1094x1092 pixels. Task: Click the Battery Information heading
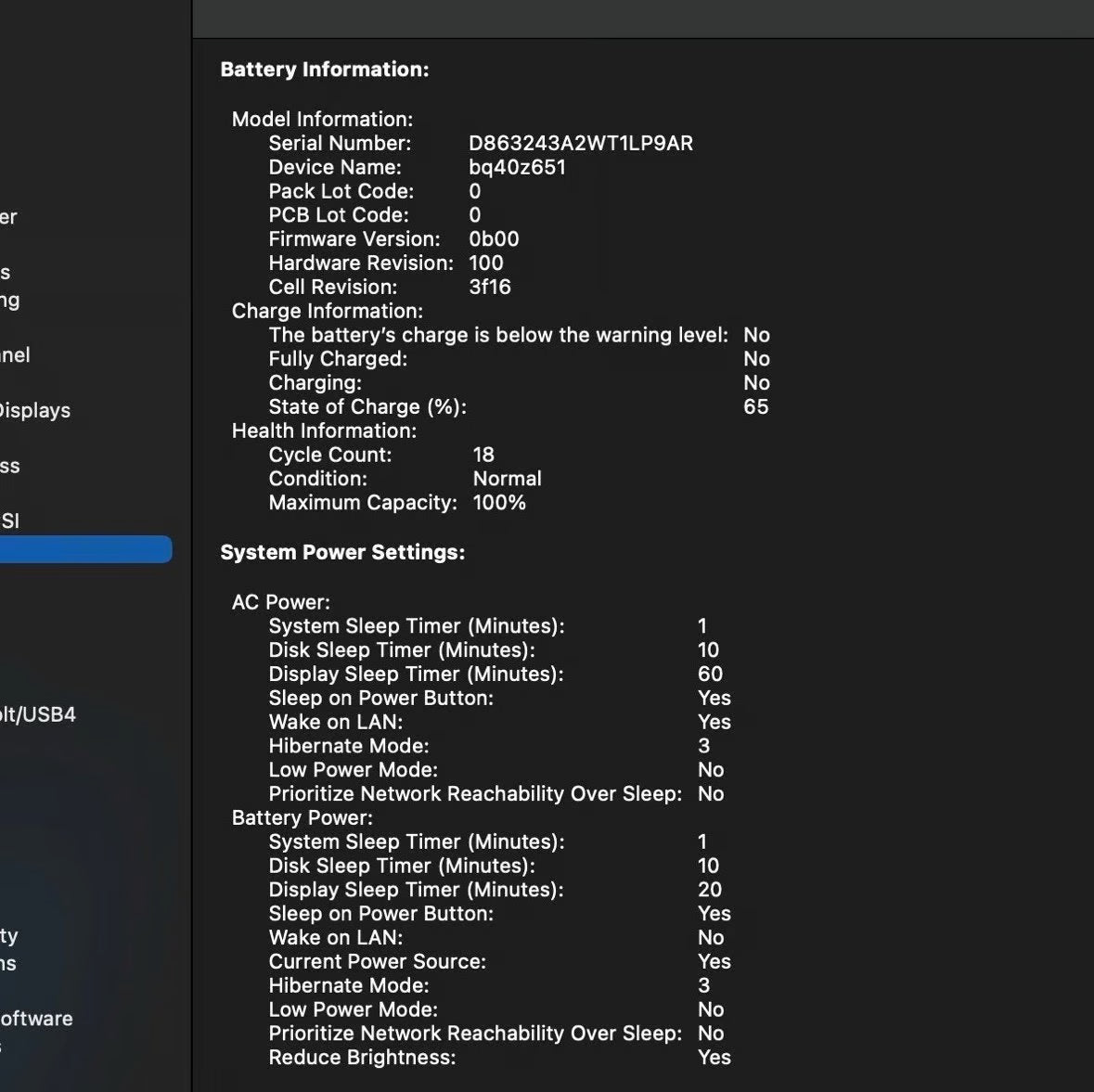pyautogui.click(x=324, y=70)
